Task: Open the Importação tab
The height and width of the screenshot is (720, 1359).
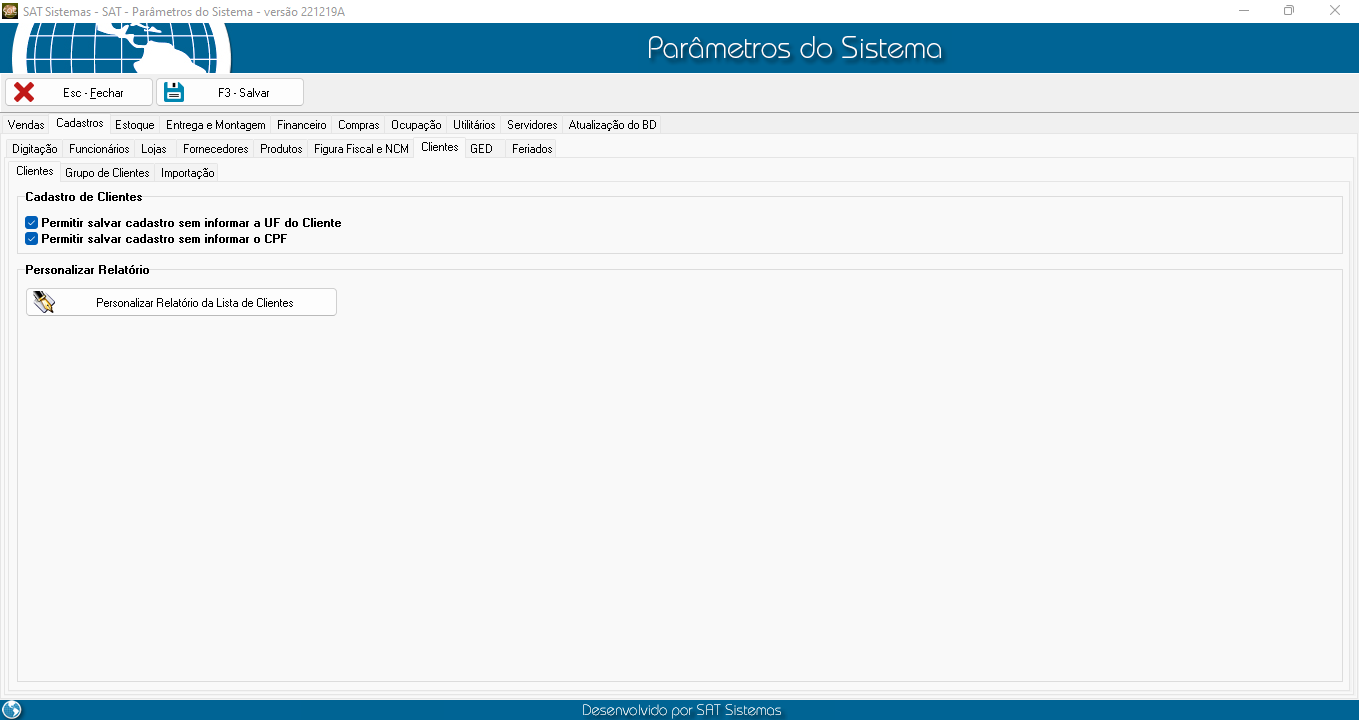Action: [188, 173]
